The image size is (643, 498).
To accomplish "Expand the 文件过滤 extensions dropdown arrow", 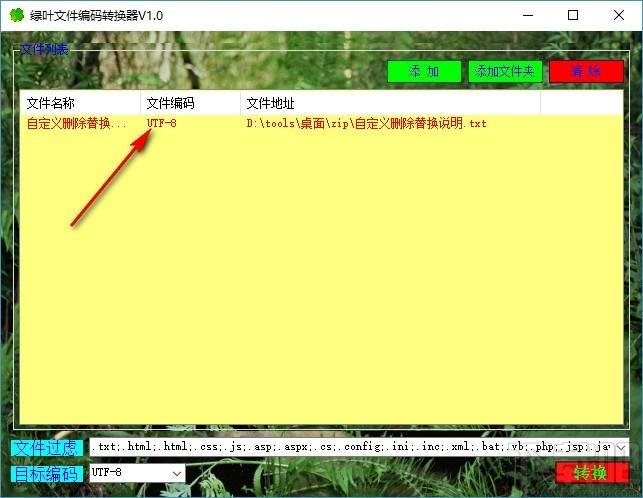I will (x=621, y=447).
